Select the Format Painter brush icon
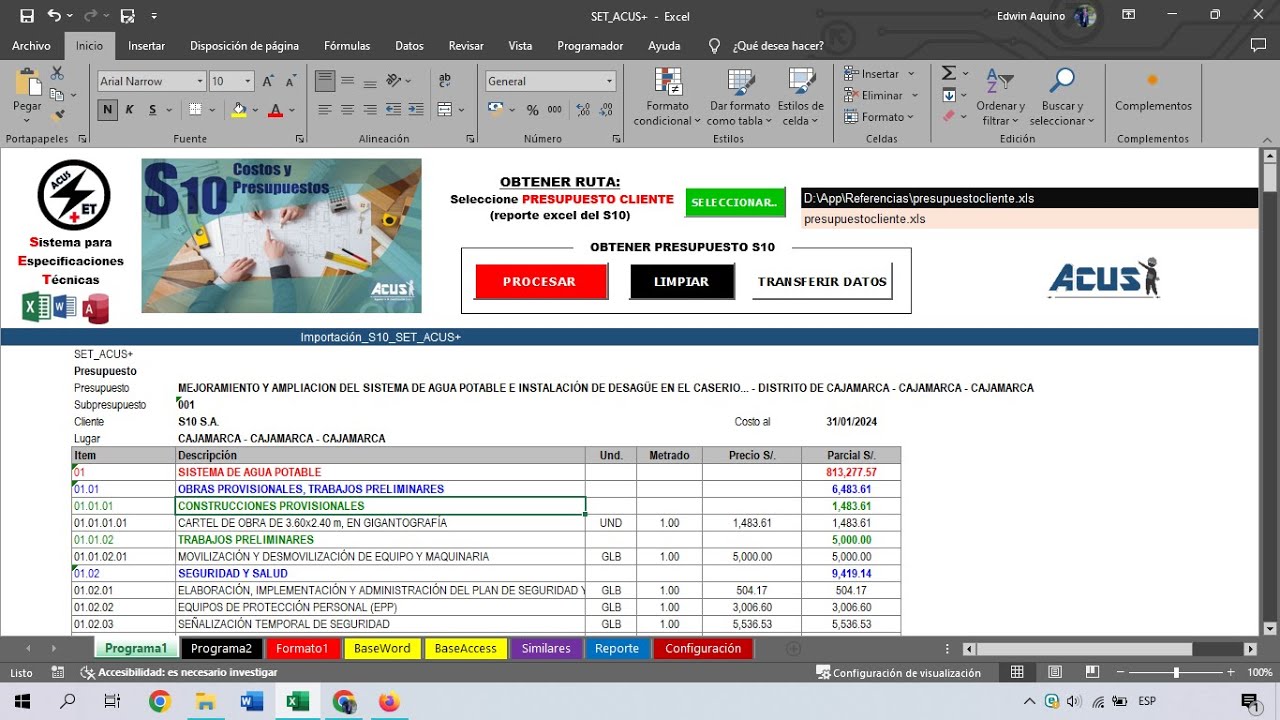Image resolution: width=1280 pixels, height=720 pixels. [x=57, y=116]
